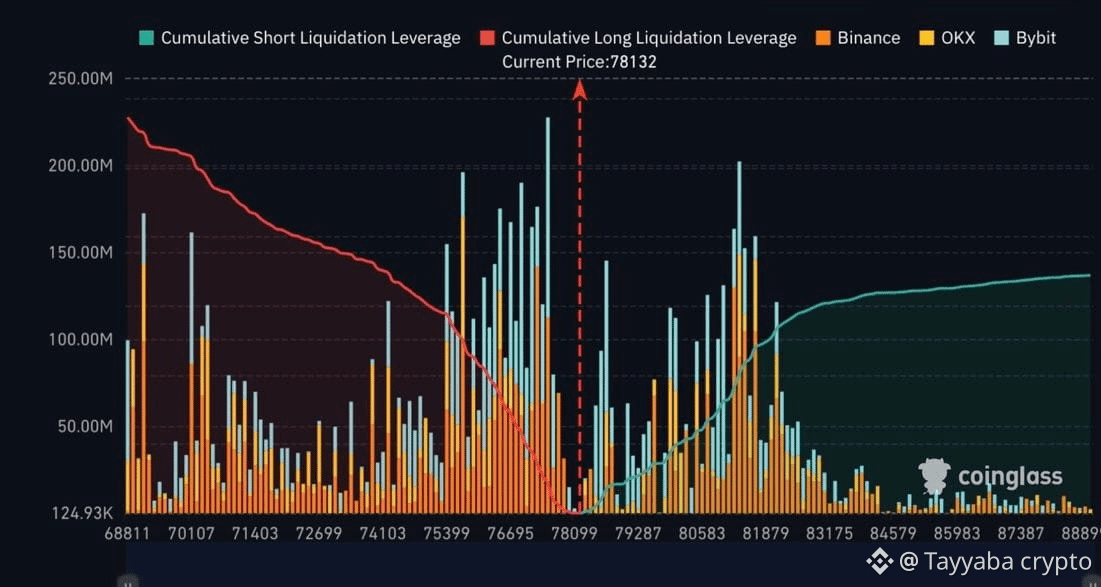
Task: Toggle the Binance orange legend swatch
Action: (822, 38)
